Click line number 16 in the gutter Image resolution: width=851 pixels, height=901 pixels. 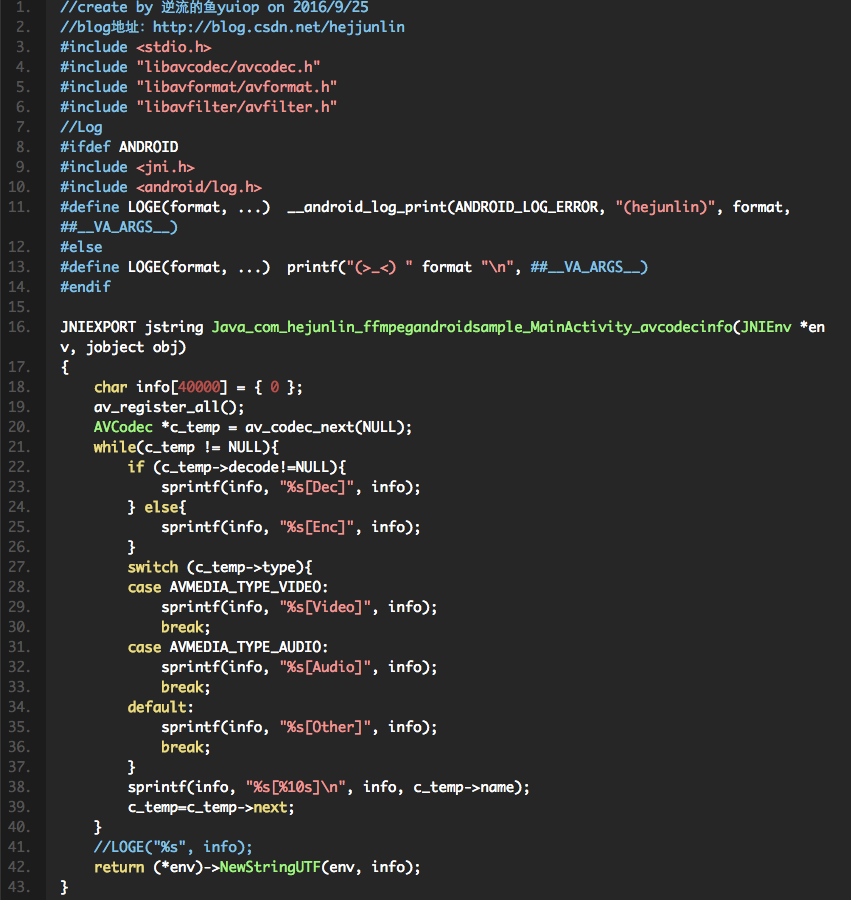(20, 327)
